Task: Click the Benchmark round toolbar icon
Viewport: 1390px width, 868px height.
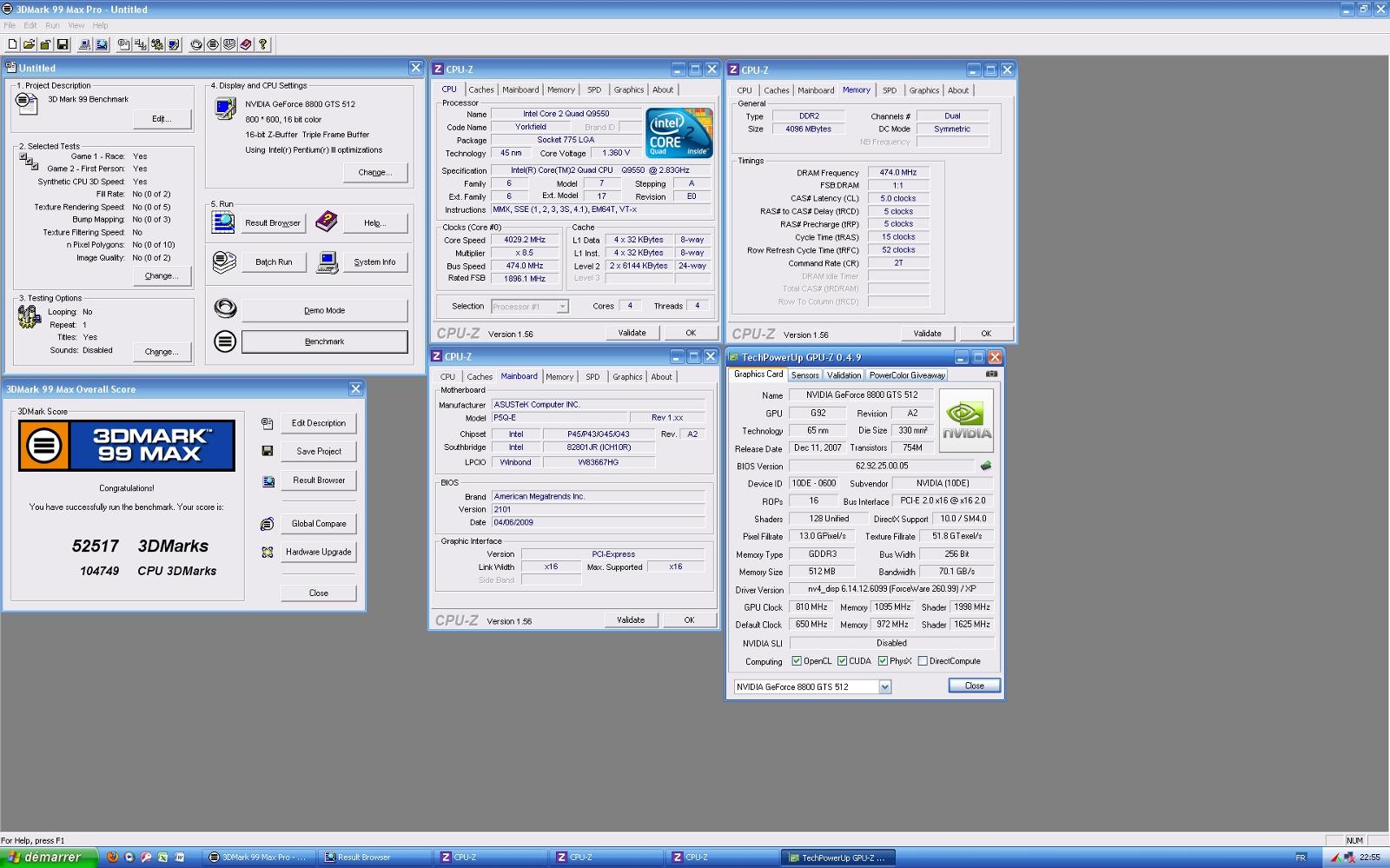Action: pyautogui.click(x=213, y=44)
